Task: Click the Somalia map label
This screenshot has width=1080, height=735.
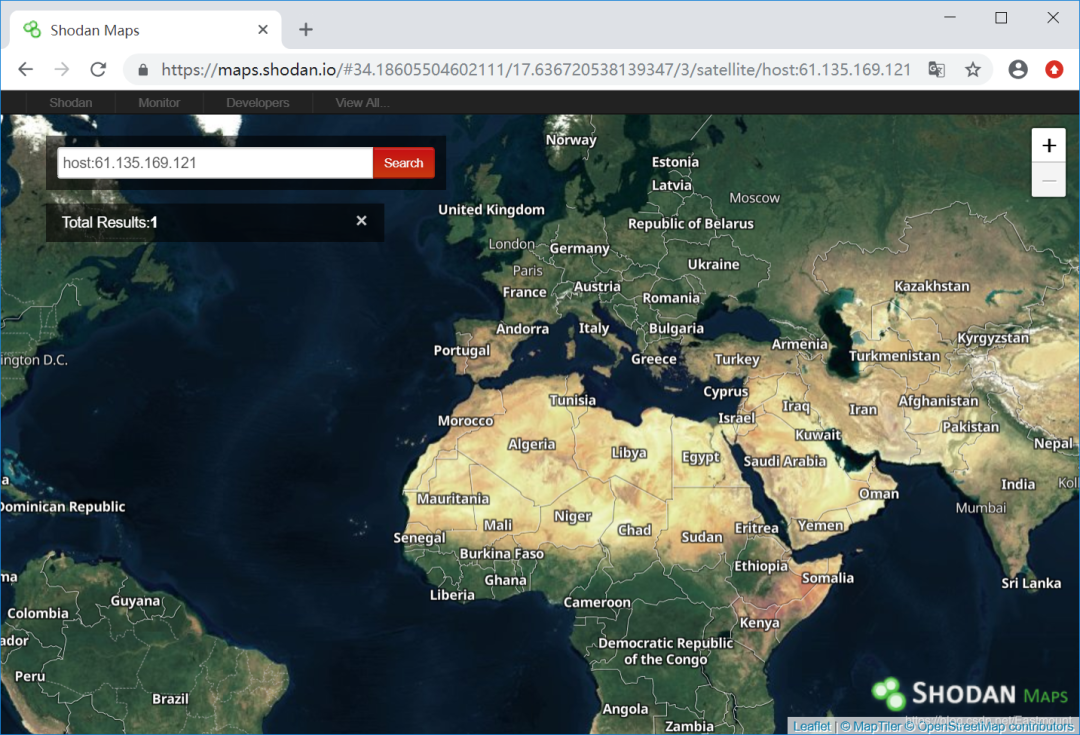Action: (828, 578)
